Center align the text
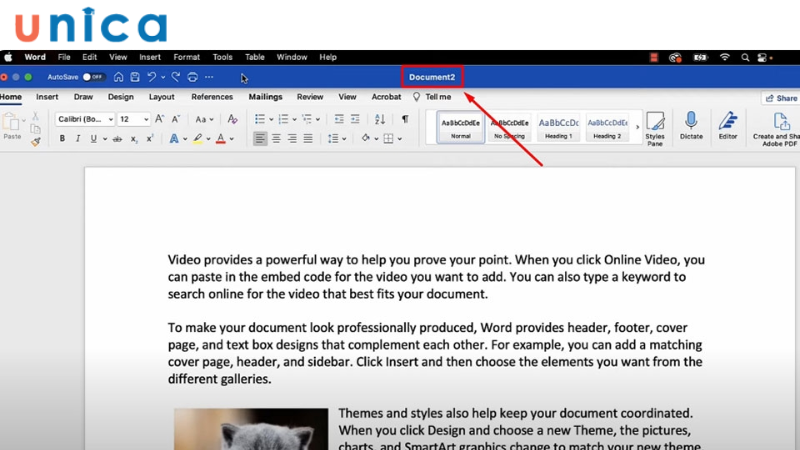This screenshot has height=450, width=800. point(276,138)
